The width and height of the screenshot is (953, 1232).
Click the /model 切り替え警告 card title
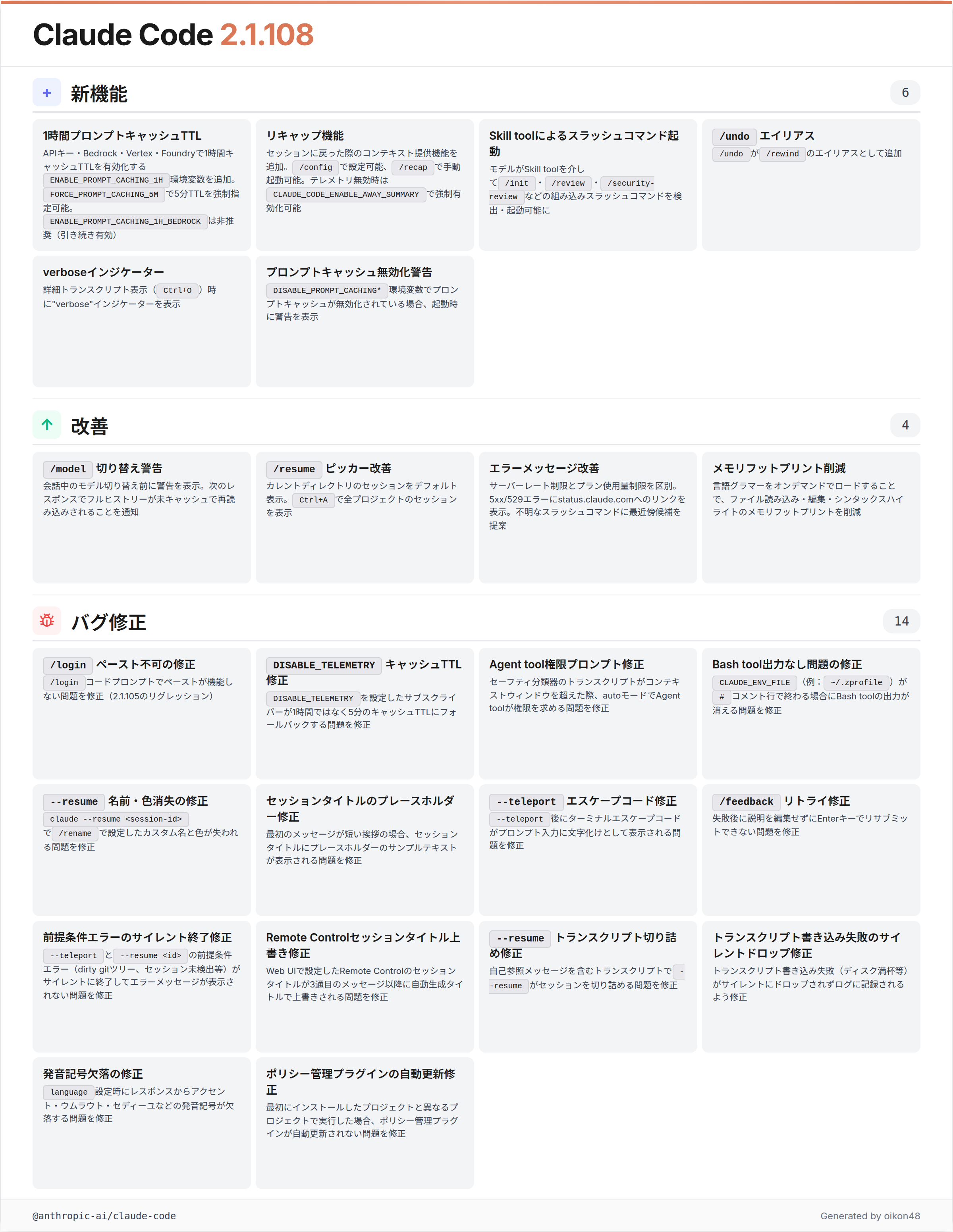pyautogui.click(x=103, y=469)
